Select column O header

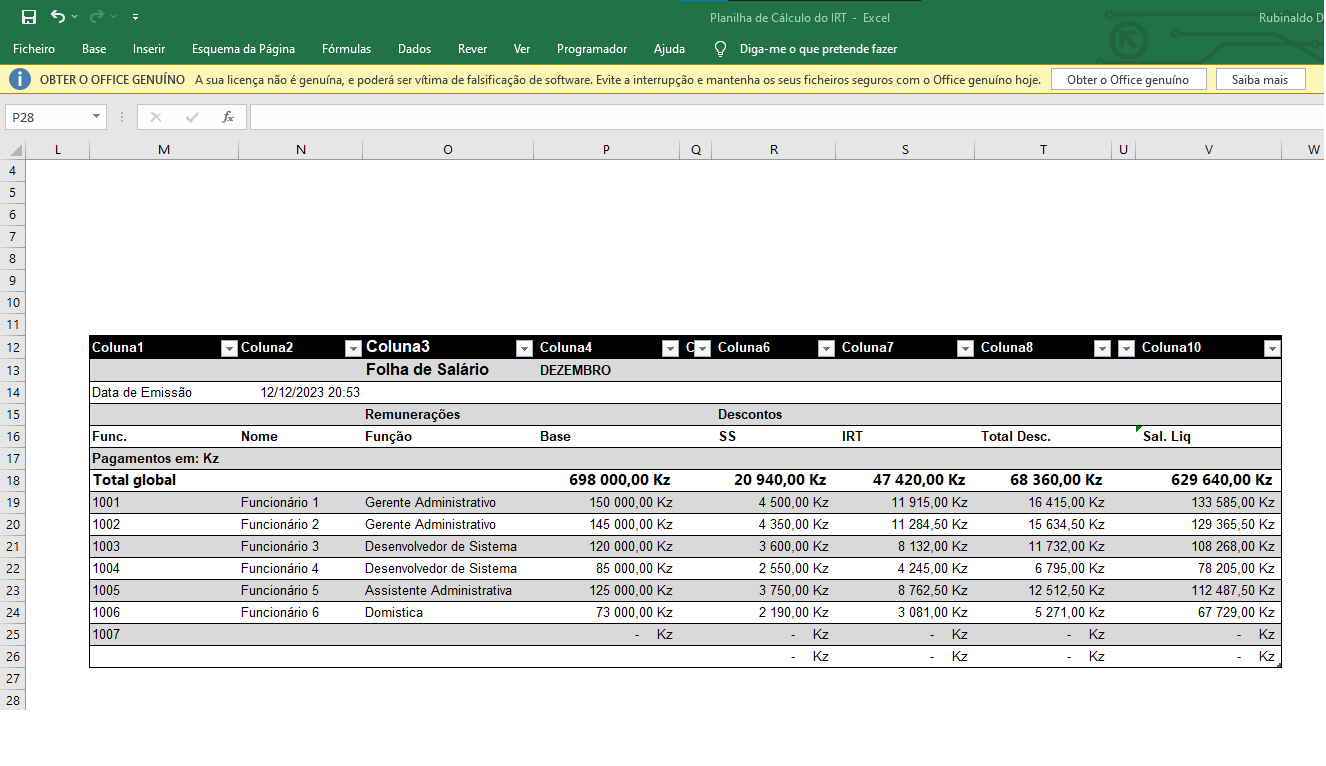tap(448, 150)
